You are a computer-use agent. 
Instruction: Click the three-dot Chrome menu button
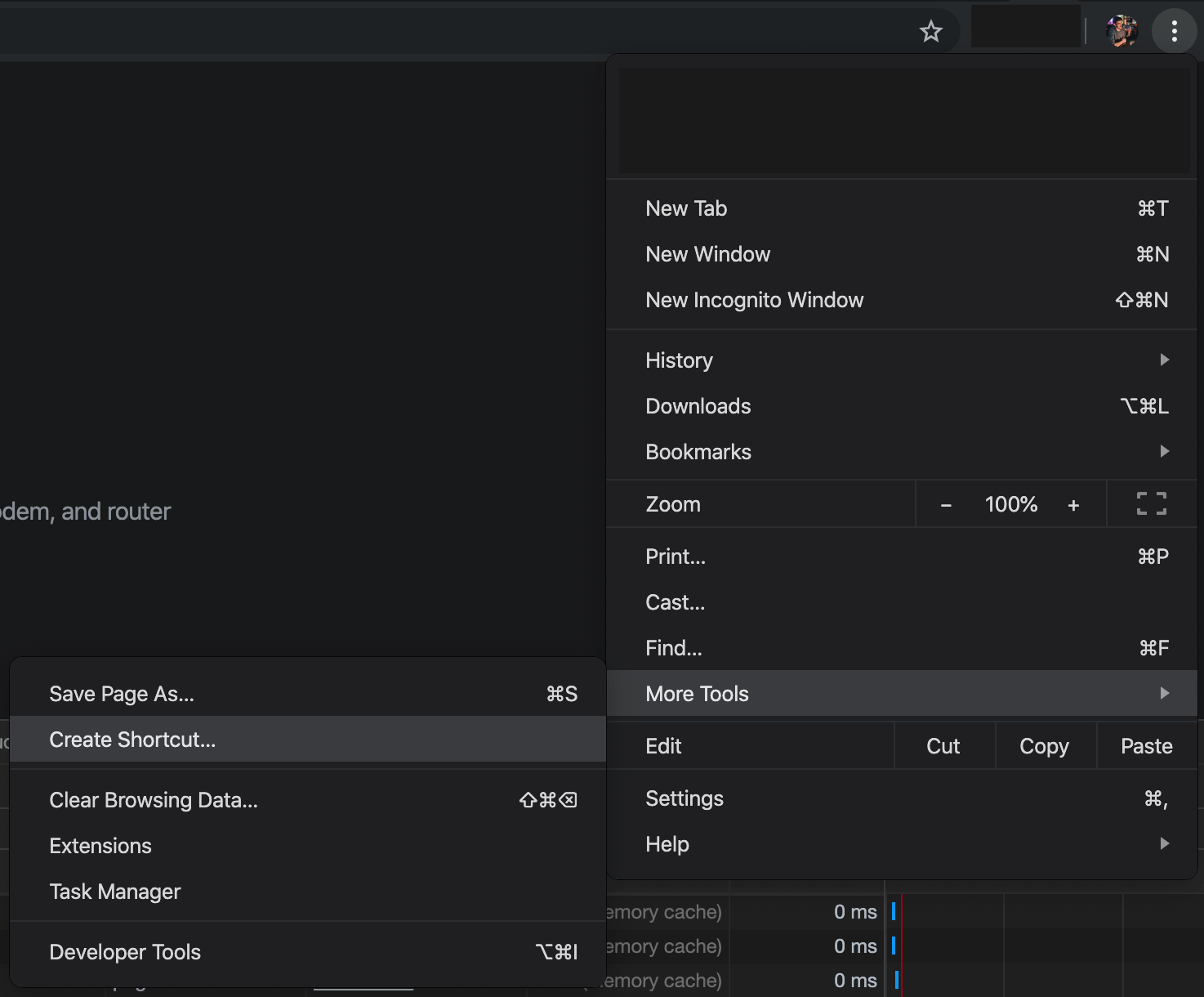(1174, 32)
